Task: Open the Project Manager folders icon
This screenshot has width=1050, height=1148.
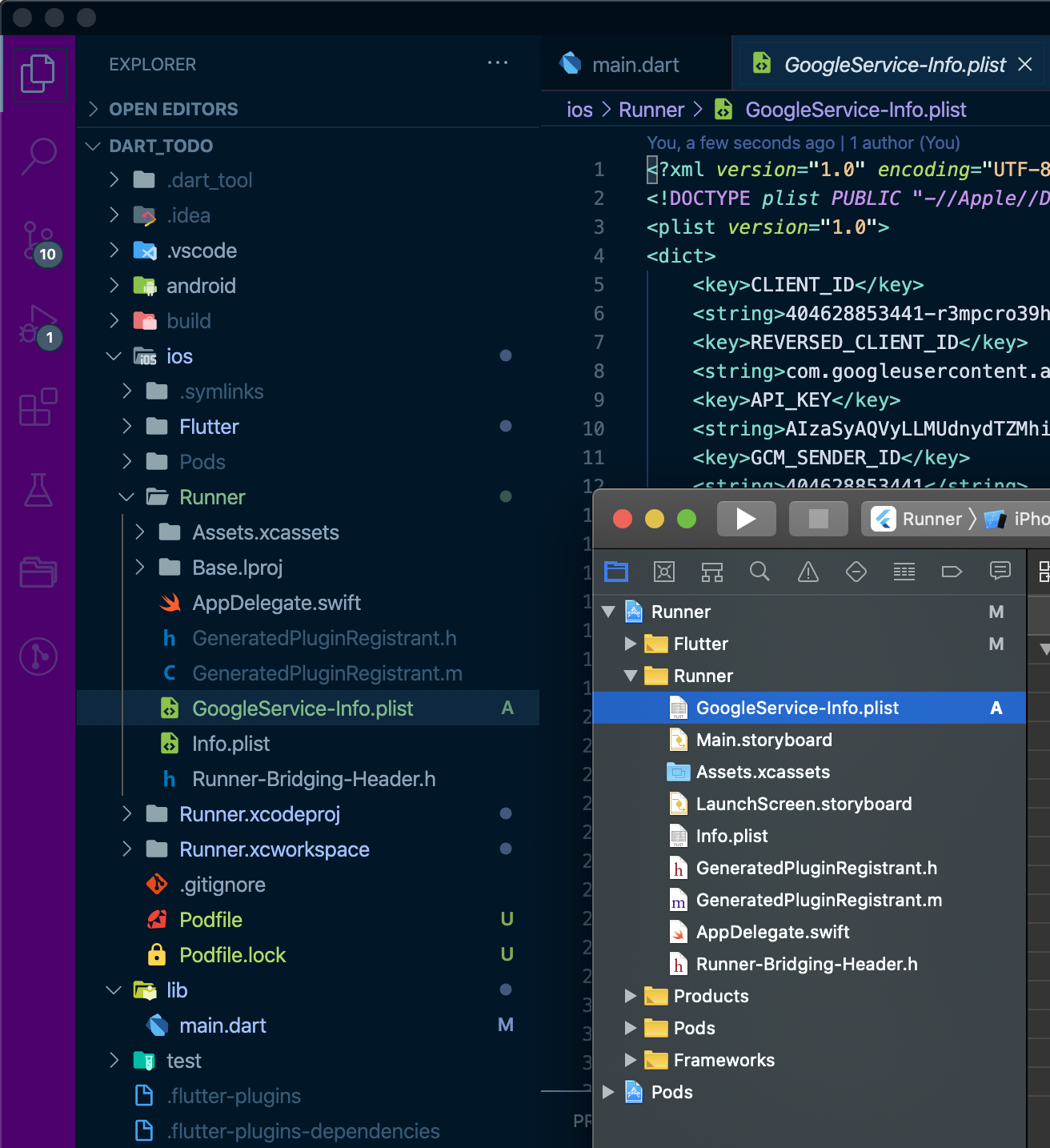Action: tap(38, 572)
